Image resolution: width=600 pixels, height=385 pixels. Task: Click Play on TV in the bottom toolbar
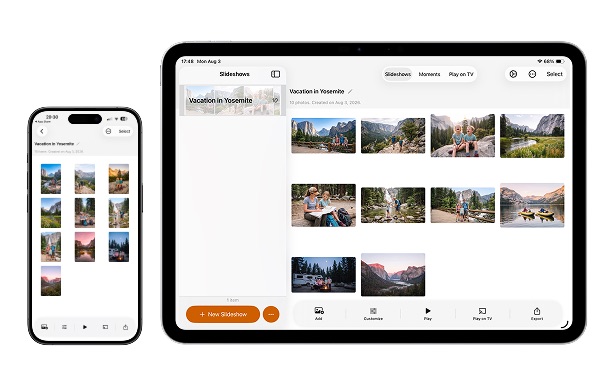pos(482,313)
